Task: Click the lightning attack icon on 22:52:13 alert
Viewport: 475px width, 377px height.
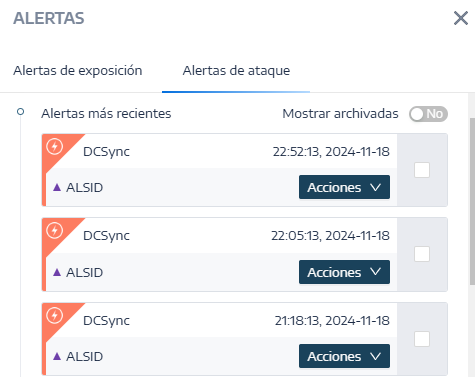Action: pyautogui.click(x=55, y=146)
